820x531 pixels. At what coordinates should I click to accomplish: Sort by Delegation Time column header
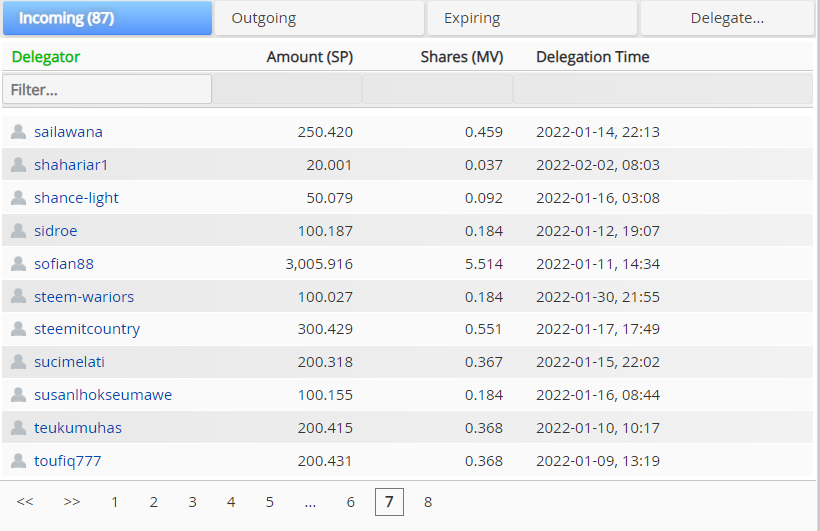pos(593,57)
